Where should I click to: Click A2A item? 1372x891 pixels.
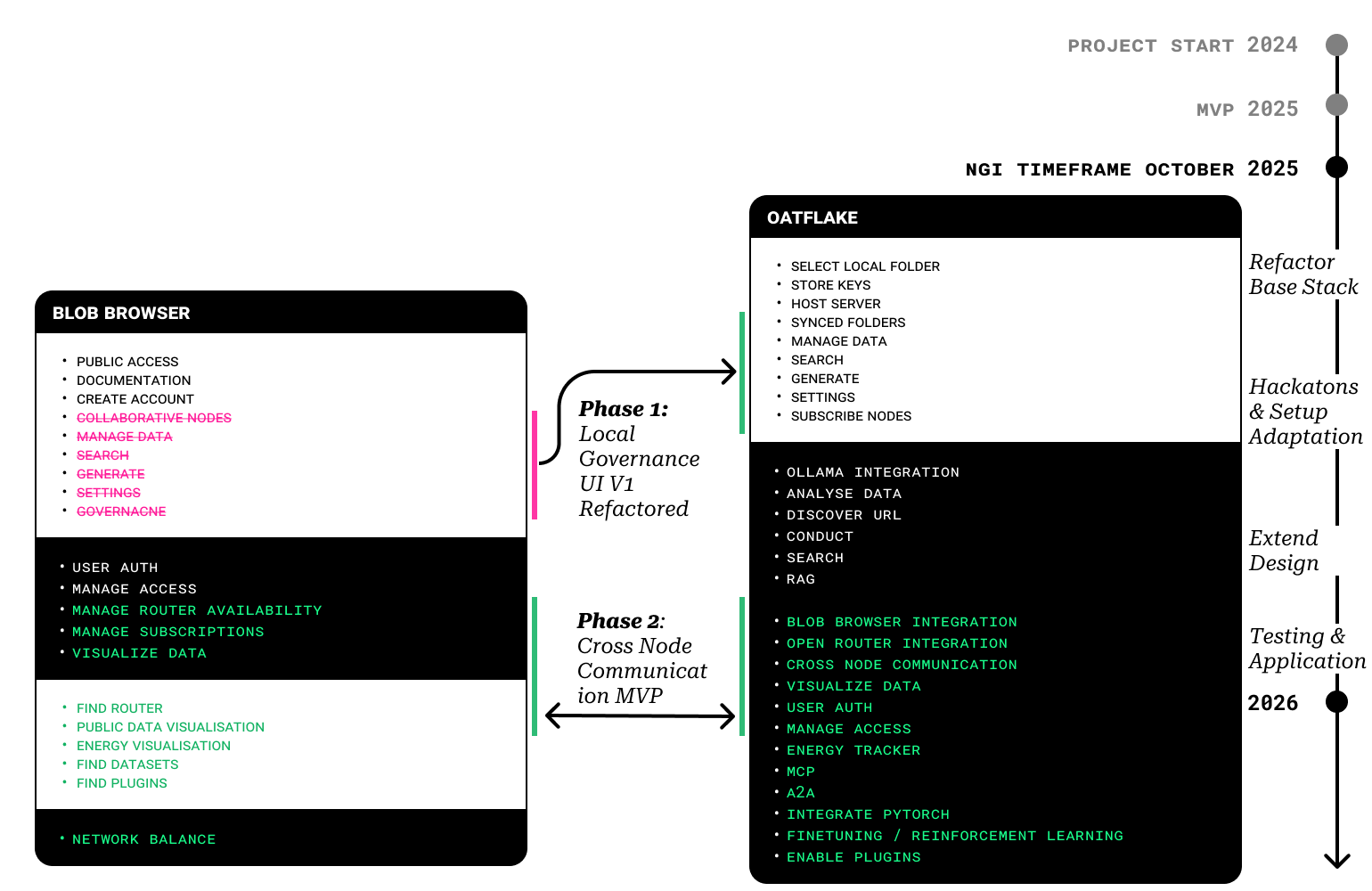(x=801, y=793)
